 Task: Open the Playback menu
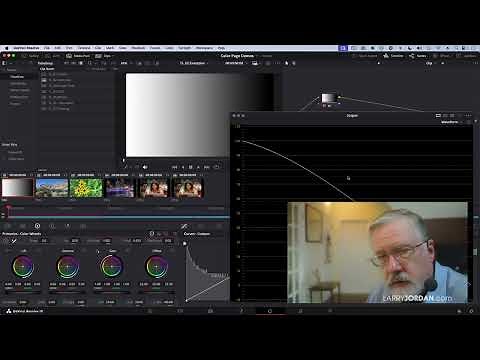tap(138, 48)
